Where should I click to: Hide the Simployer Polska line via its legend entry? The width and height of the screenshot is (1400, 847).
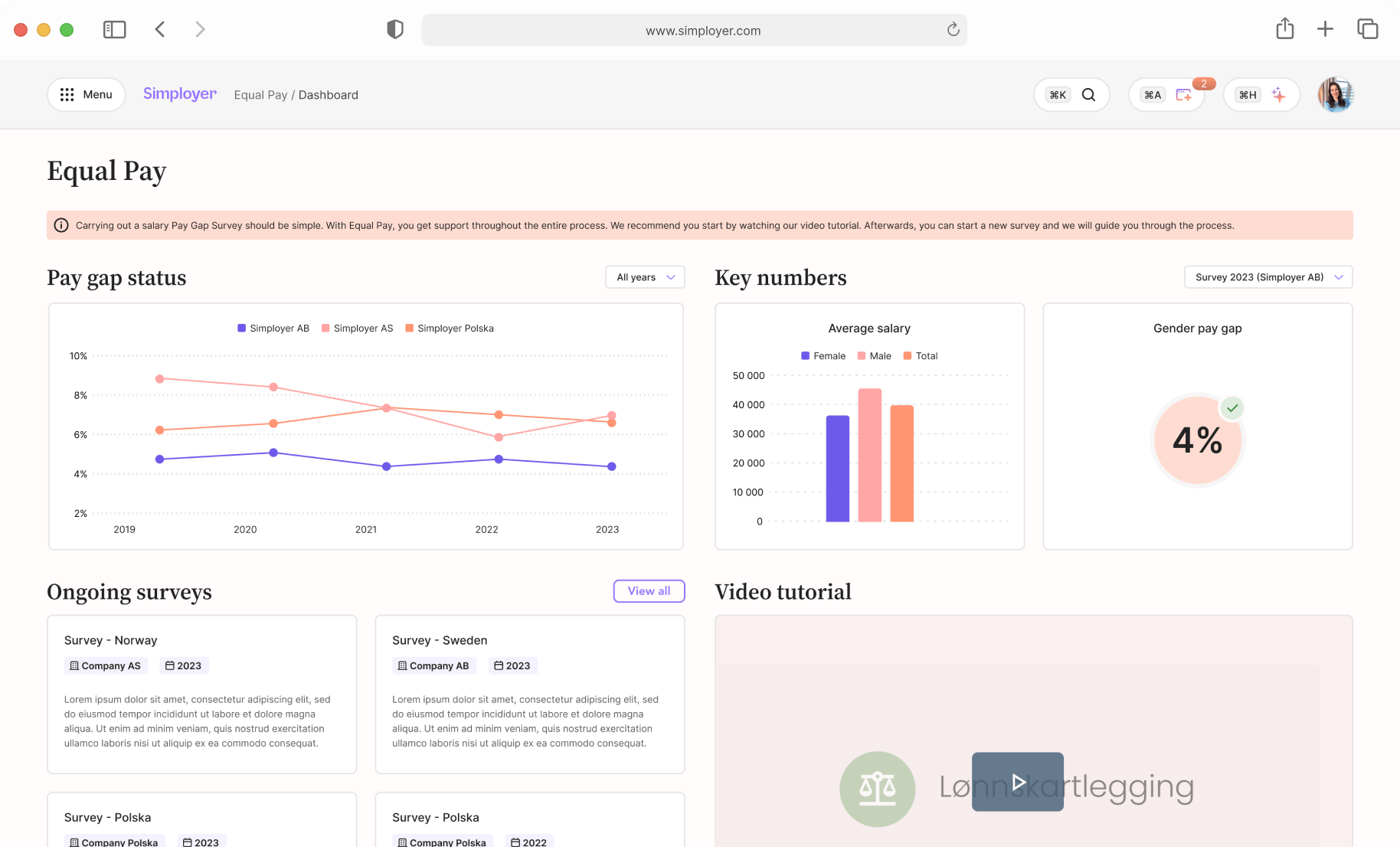pos(450,328)
